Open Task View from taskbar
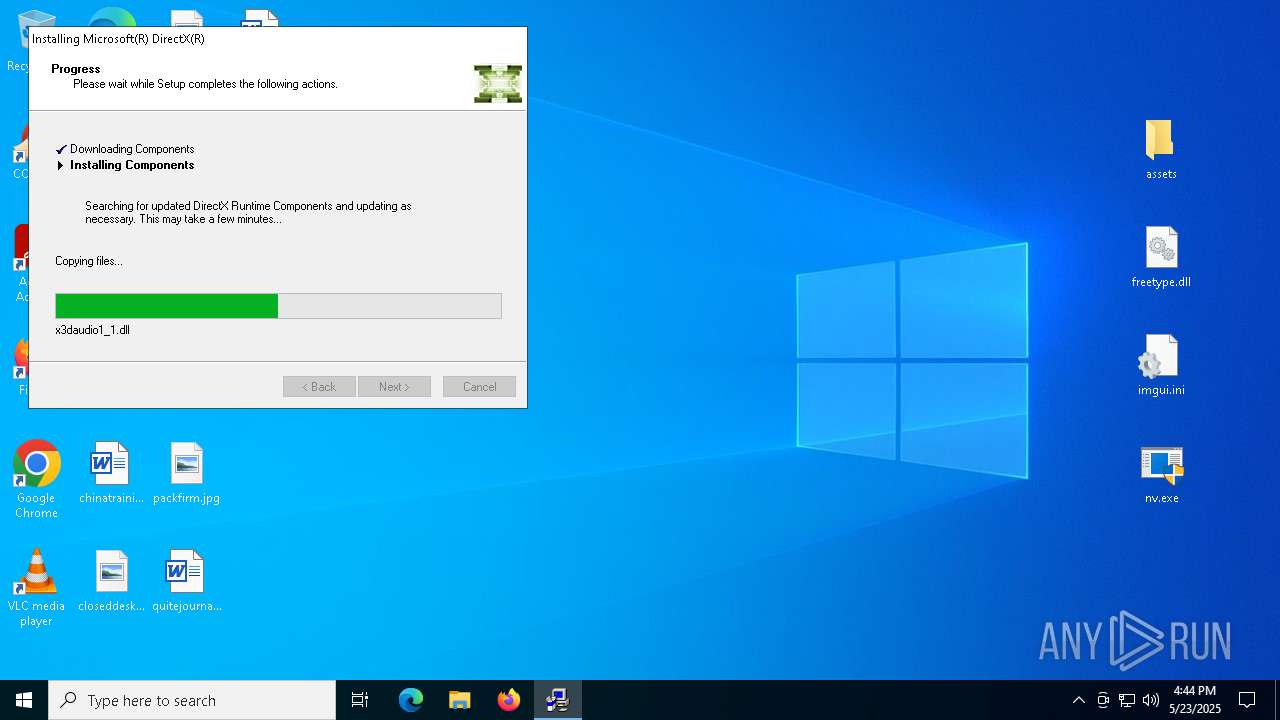Image resolution: width=1280 pixels, height=720 pixels. click(x=360, y=700)
